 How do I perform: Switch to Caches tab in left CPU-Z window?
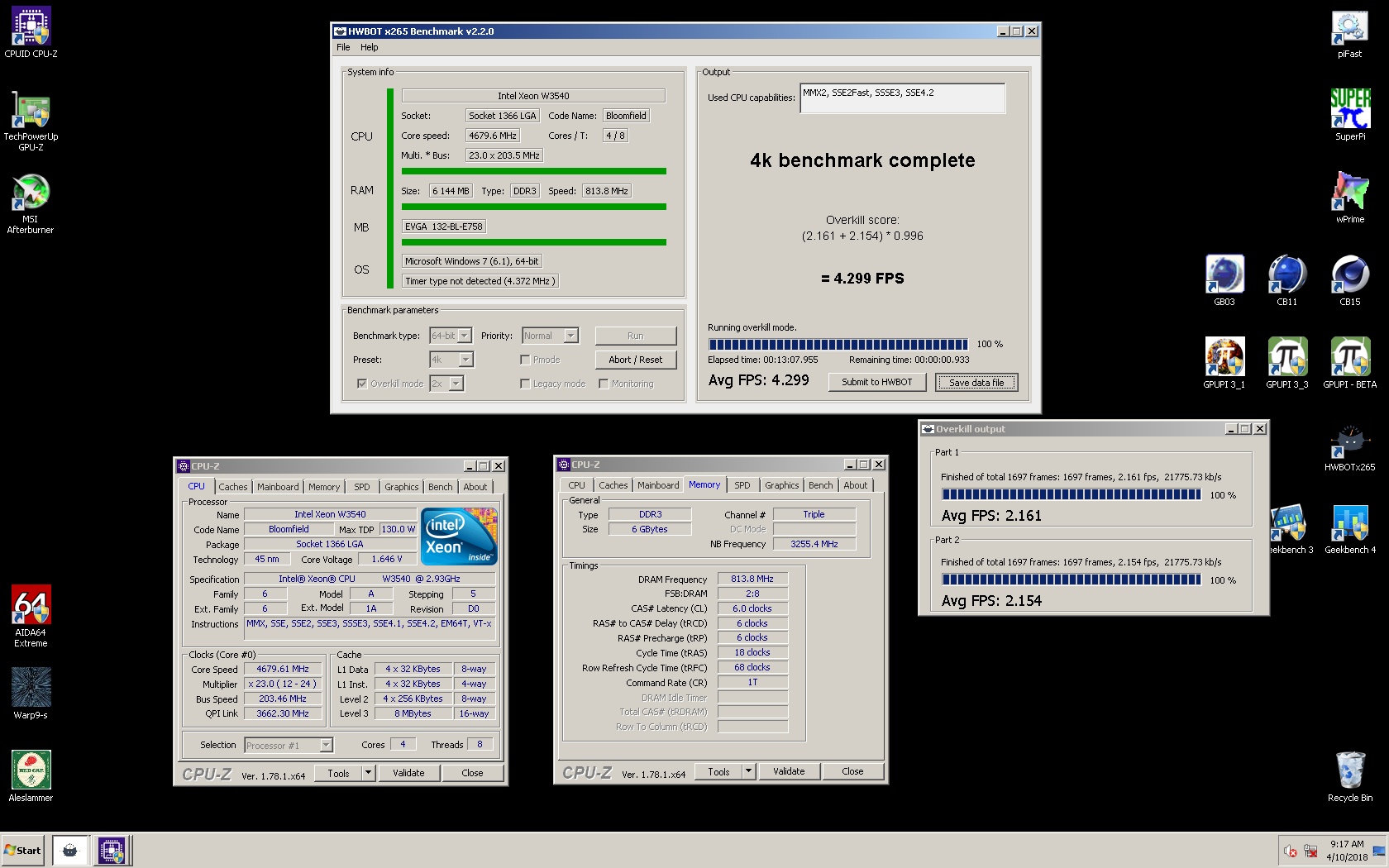pos(233,487)
